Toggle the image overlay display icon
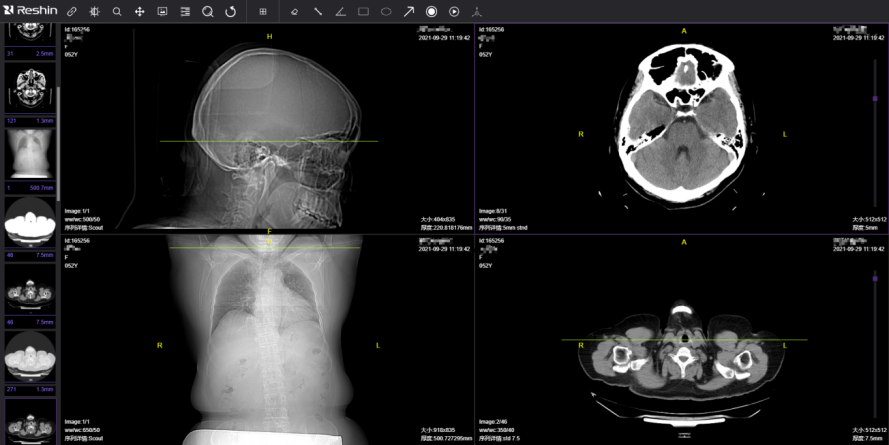Screen dimensions: 889x445 pos(162,12)
